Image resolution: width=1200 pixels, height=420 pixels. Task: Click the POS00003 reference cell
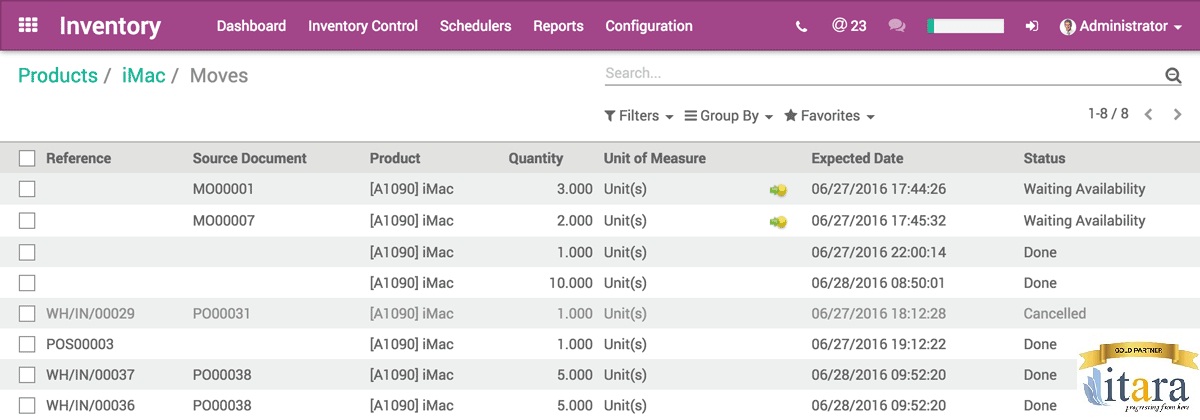point(80,344)
